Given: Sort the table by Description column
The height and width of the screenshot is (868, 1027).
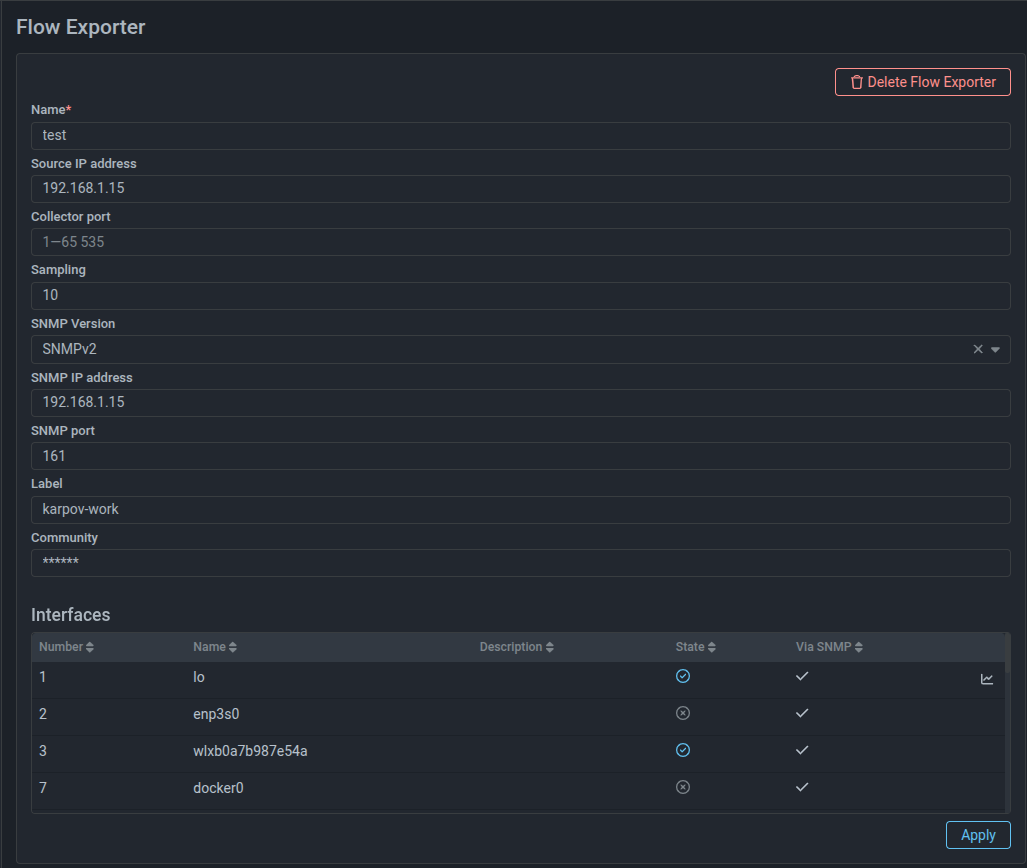Looking at the screenshot, I should [516, 647].
